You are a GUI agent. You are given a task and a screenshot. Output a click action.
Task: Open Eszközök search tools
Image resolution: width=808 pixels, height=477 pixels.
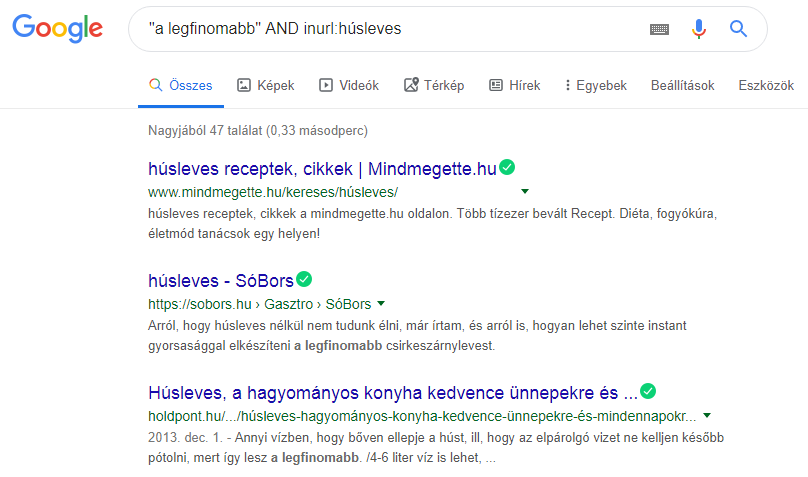(x=766, y=86)
